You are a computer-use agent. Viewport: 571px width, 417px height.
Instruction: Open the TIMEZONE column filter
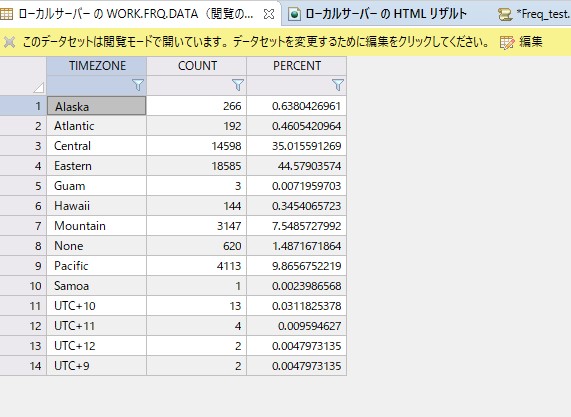(x=138, y=85)
